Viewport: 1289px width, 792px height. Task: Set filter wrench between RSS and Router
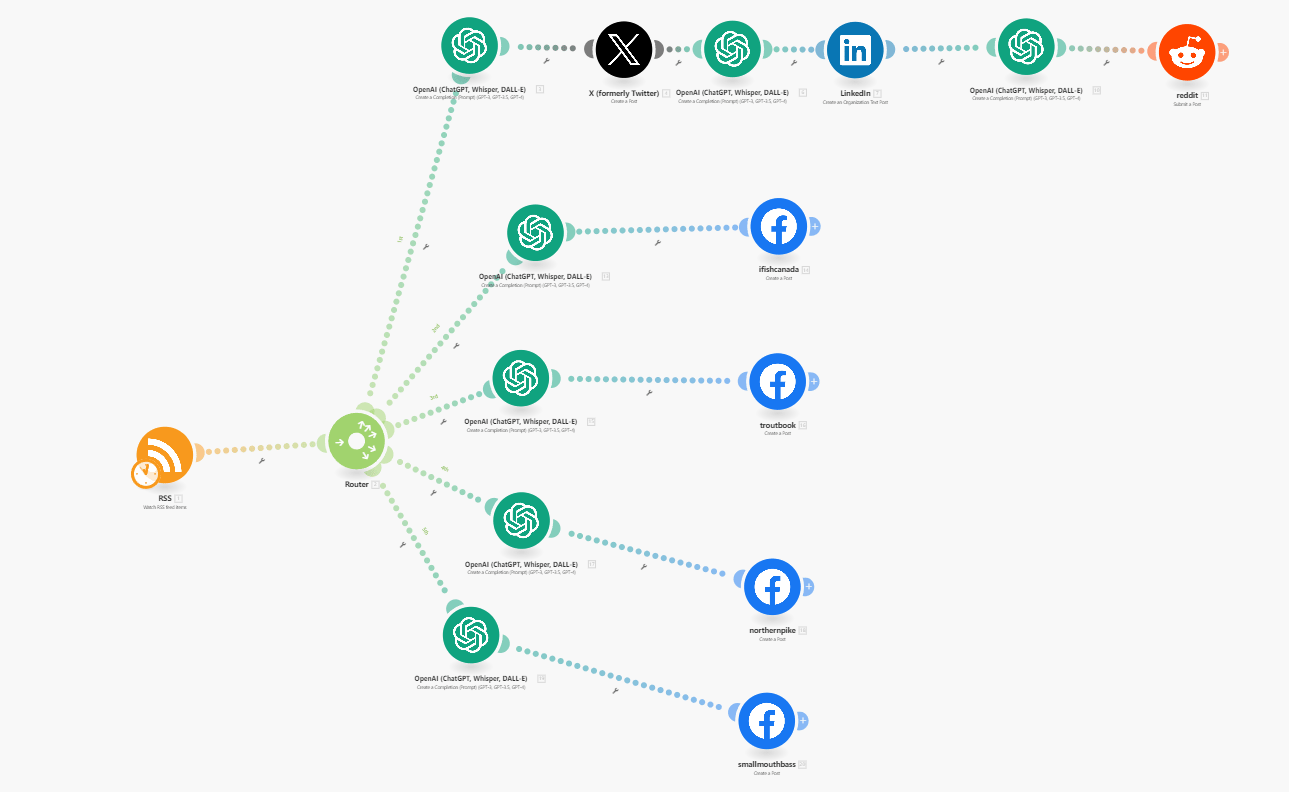click(x=261, y=461)
